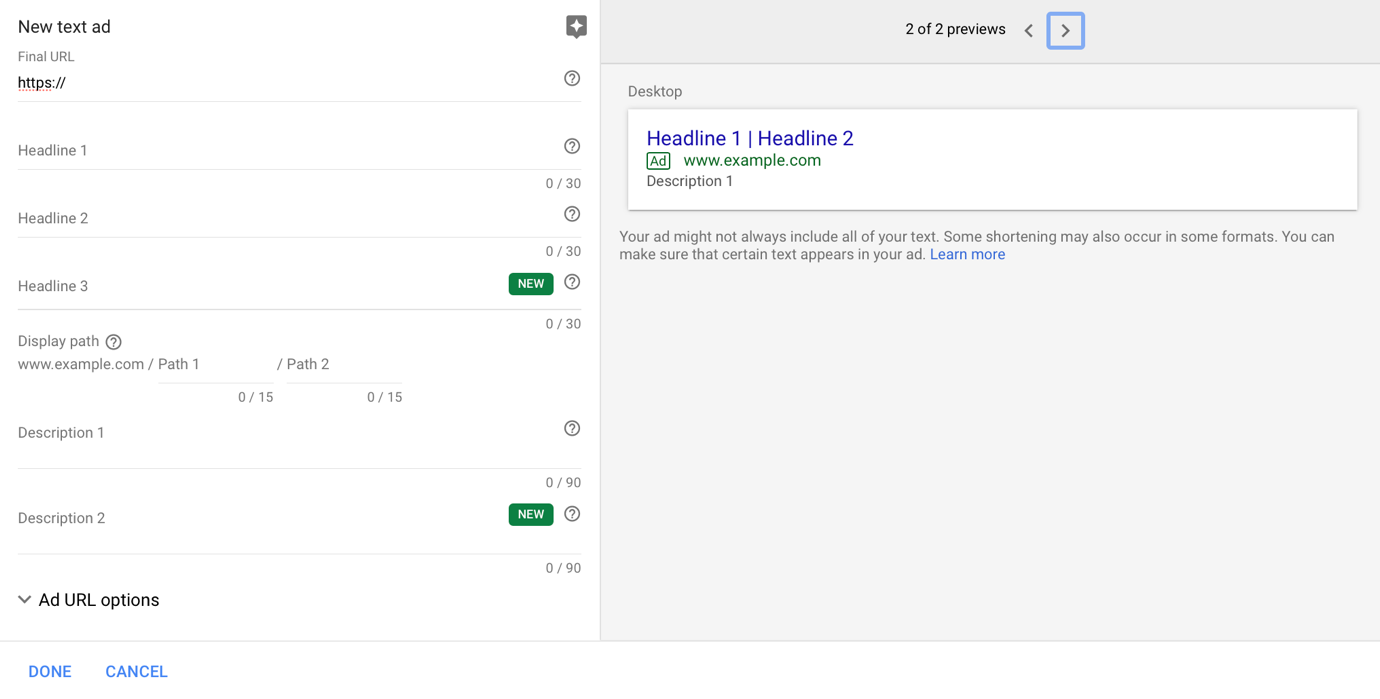Click the green www.example.com preview URL
The image size is (1380, 699).
752,160
